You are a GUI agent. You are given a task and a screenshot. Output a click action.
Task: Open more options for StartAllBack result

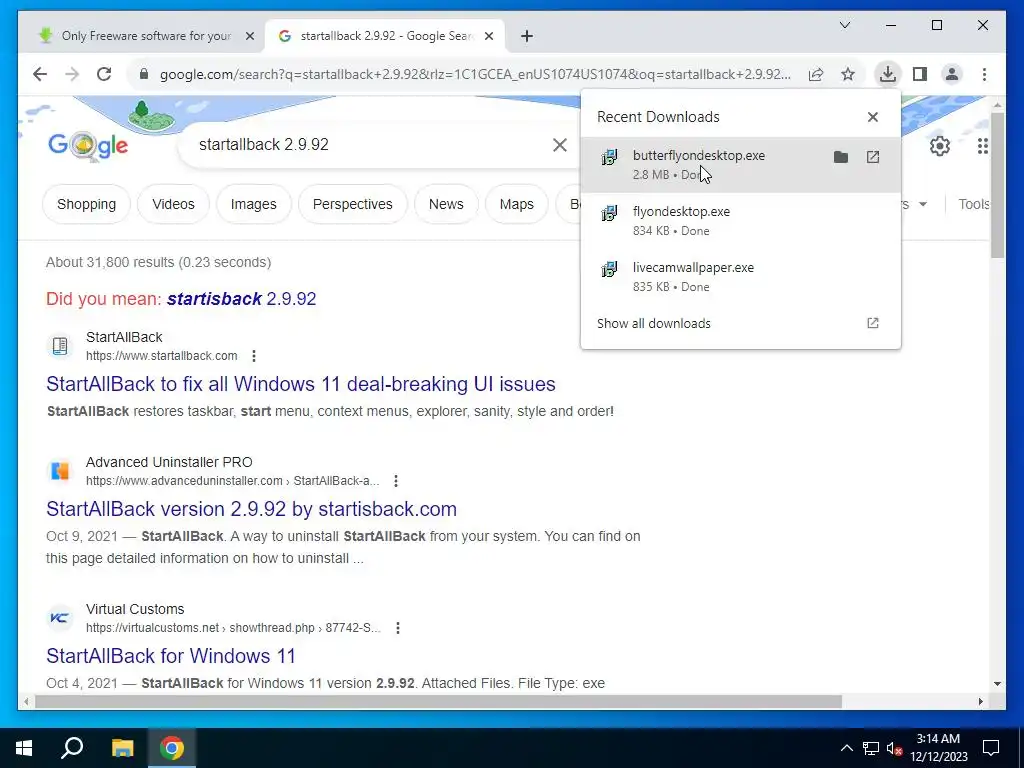click(x=254, y=356)
